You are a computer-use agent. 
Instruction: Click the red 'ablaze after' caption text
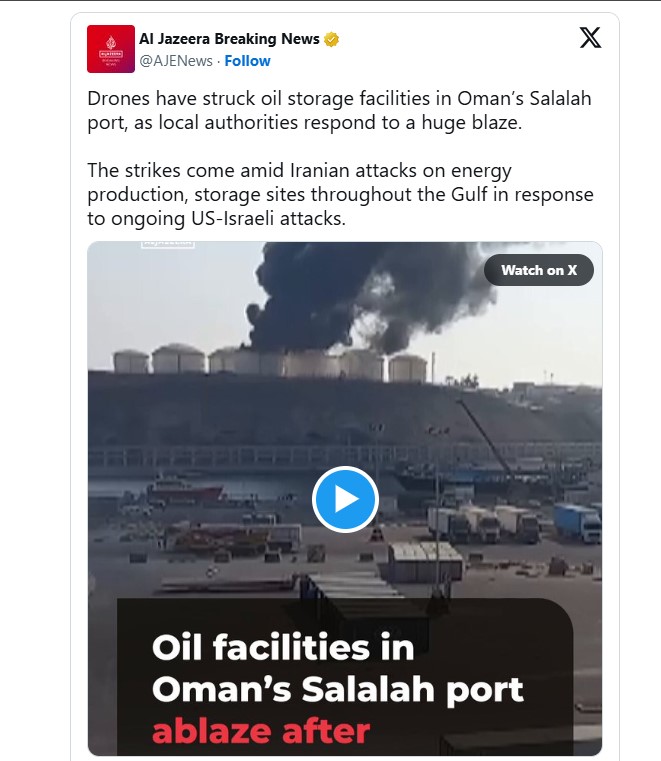tap(261, 732)
